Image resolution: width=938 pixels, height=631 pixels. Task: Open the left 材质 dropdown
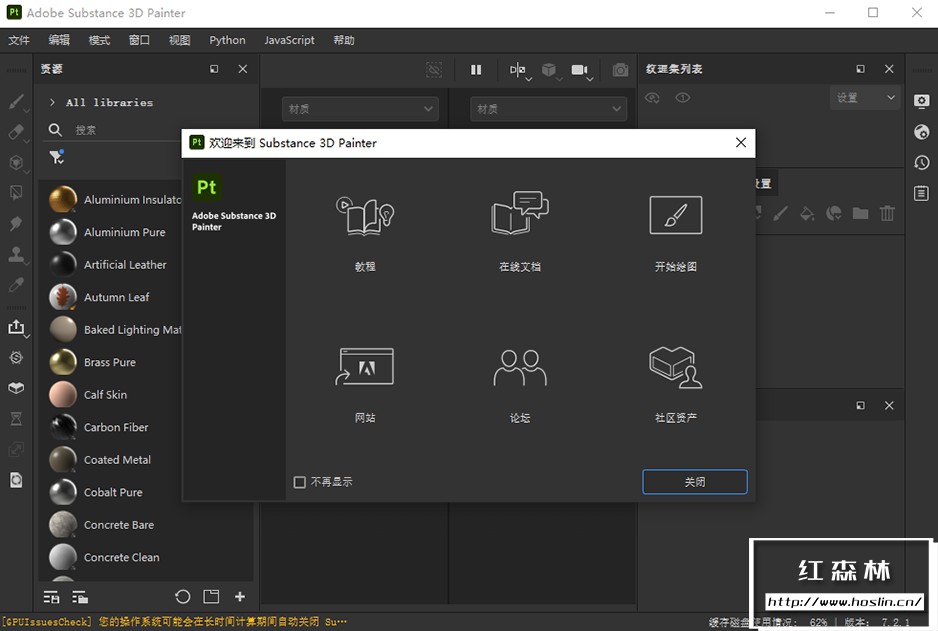tap(361, 109)
